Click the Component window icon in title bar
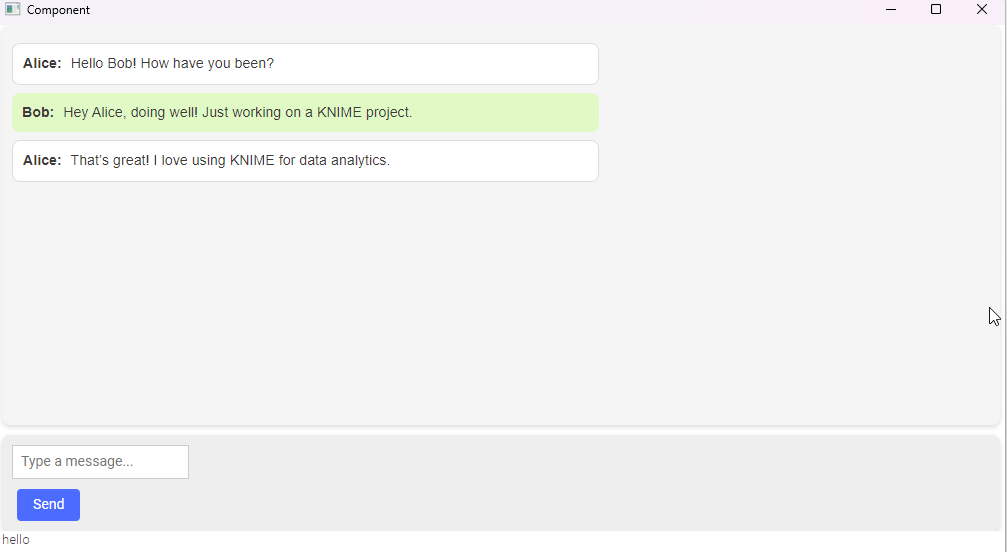The width and height of the screenshot is (1007, 552). click(x=12, y=10)
